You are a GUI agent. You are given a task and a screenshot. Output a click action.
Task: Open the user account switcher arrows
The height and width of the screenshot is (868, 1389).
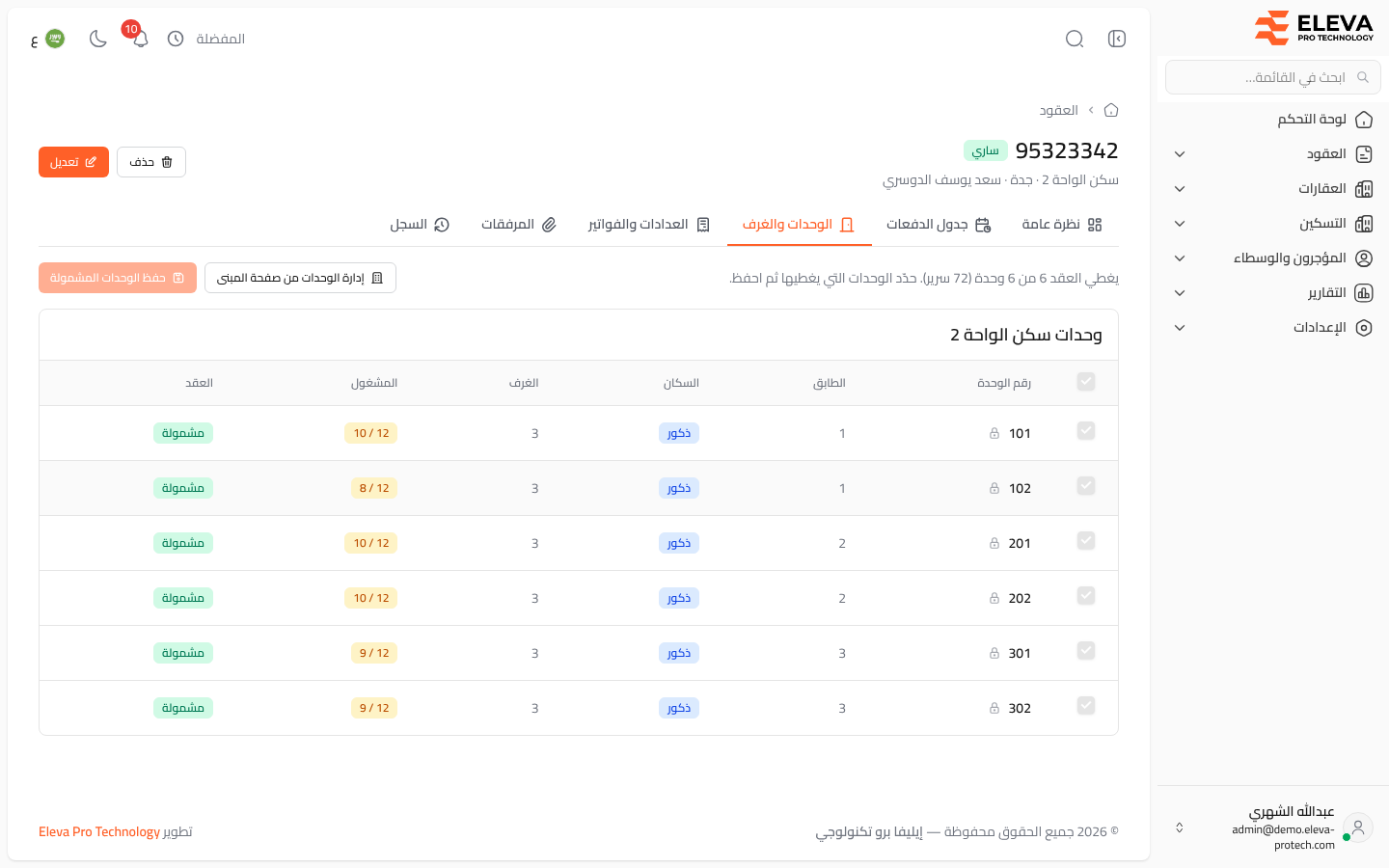[x=1179, y=827]
